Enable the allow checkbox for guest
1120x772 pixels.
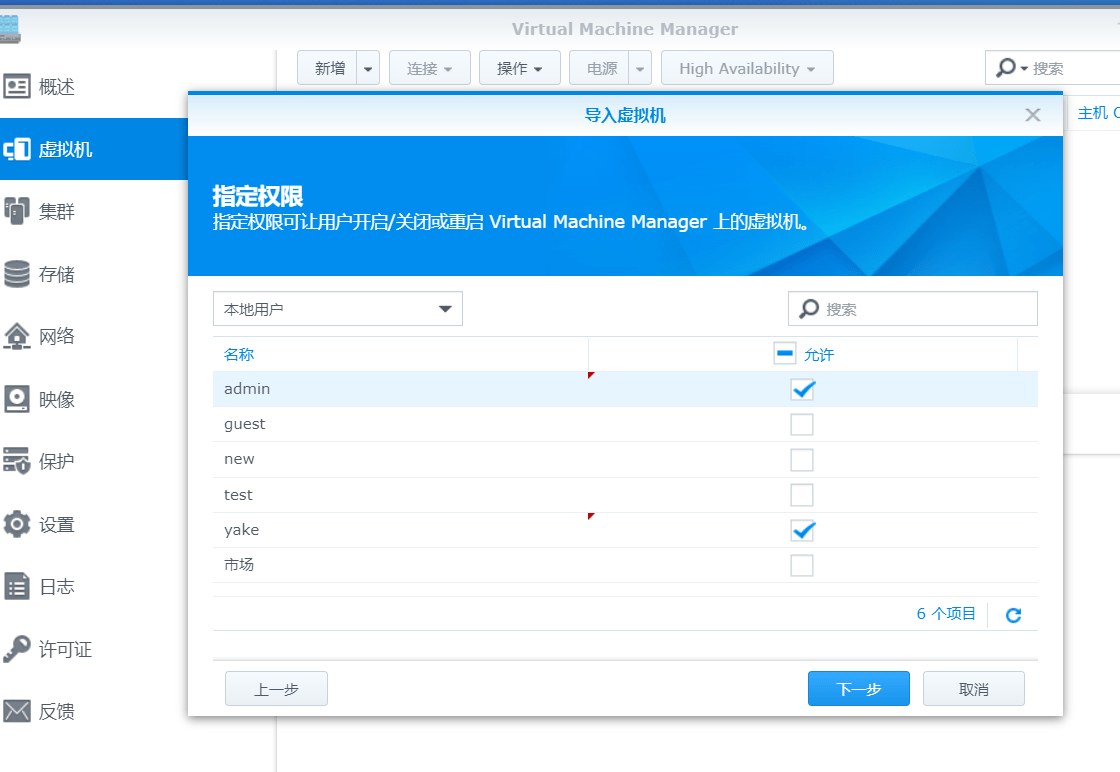pyautogui.click(x=802, y=424)
